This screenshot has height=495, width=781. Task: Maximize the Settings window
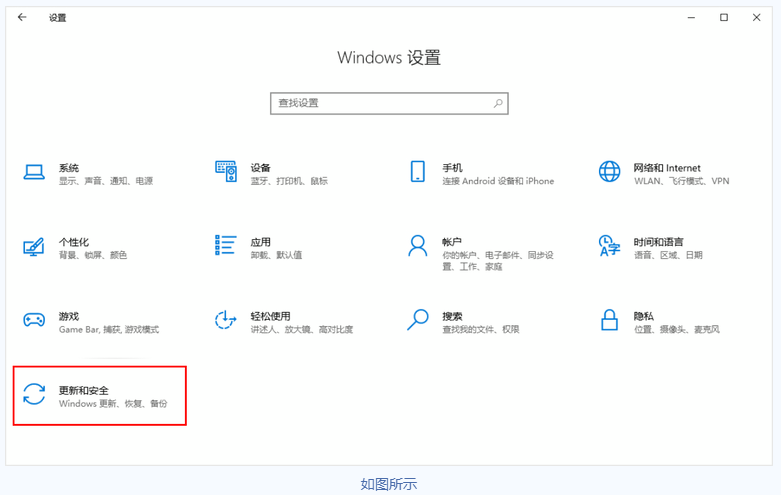click(x=724, y=17)
